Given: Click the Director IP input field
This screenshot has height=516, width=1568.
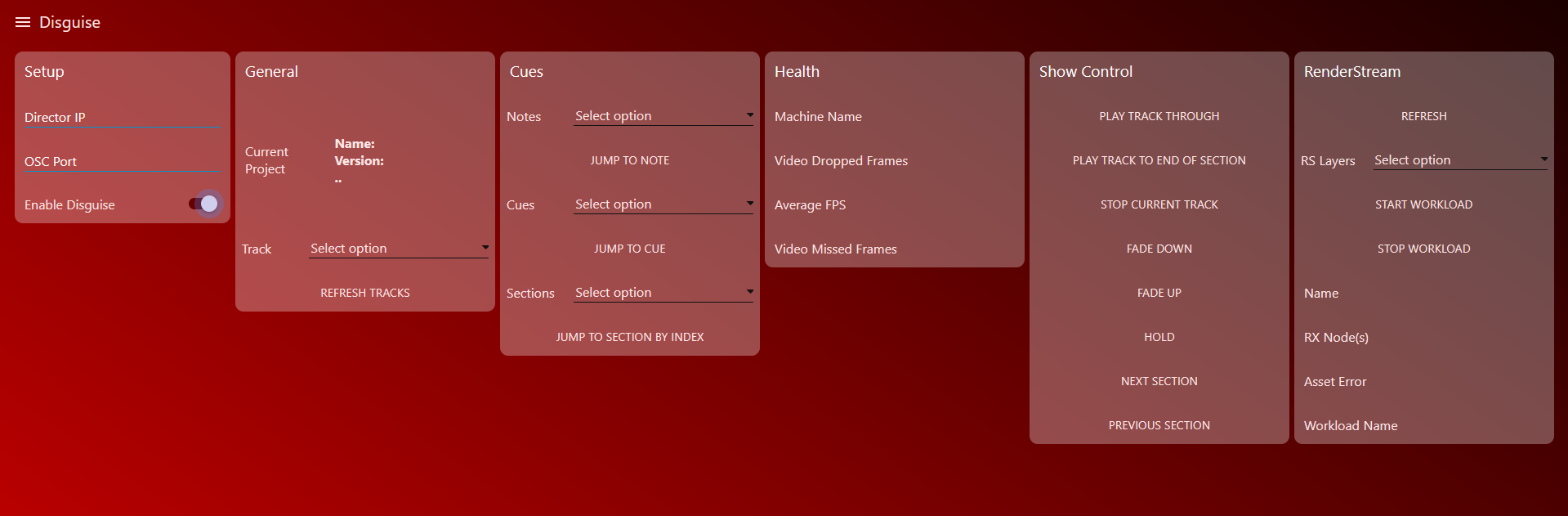Looking at the screenshot, I should [x=123, y=117].
